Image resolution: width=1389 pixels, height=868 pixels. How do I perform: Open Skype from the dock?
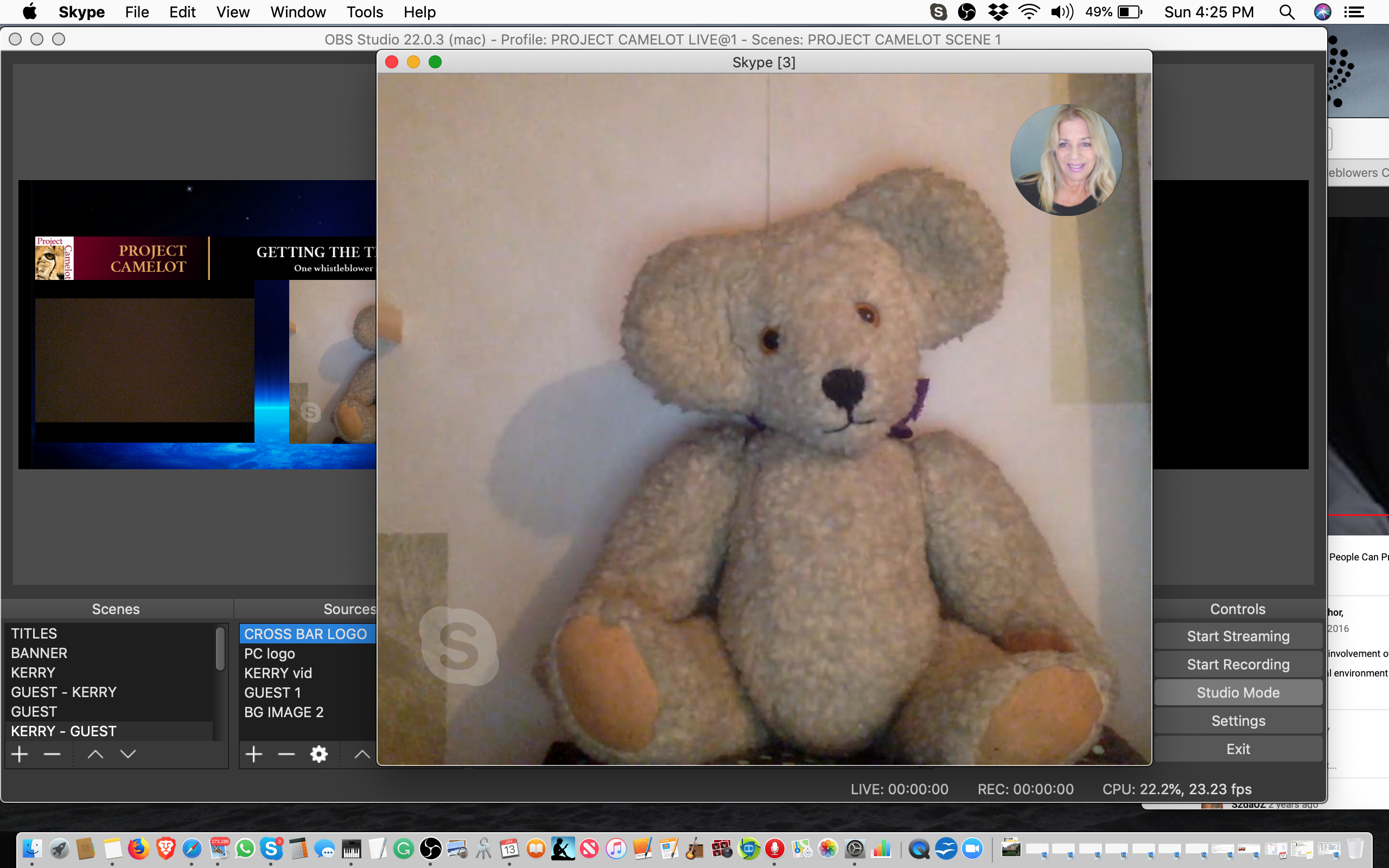271,848
